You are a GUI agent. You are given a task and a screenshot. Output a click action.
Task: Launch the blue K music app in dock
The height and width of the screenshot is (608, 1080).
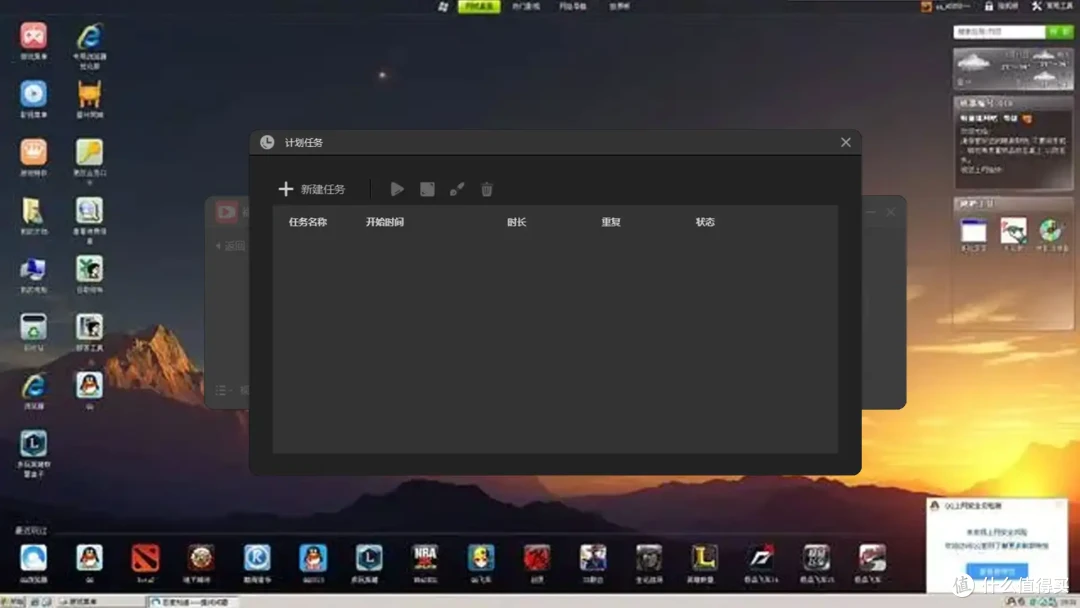tap(257, 558)
